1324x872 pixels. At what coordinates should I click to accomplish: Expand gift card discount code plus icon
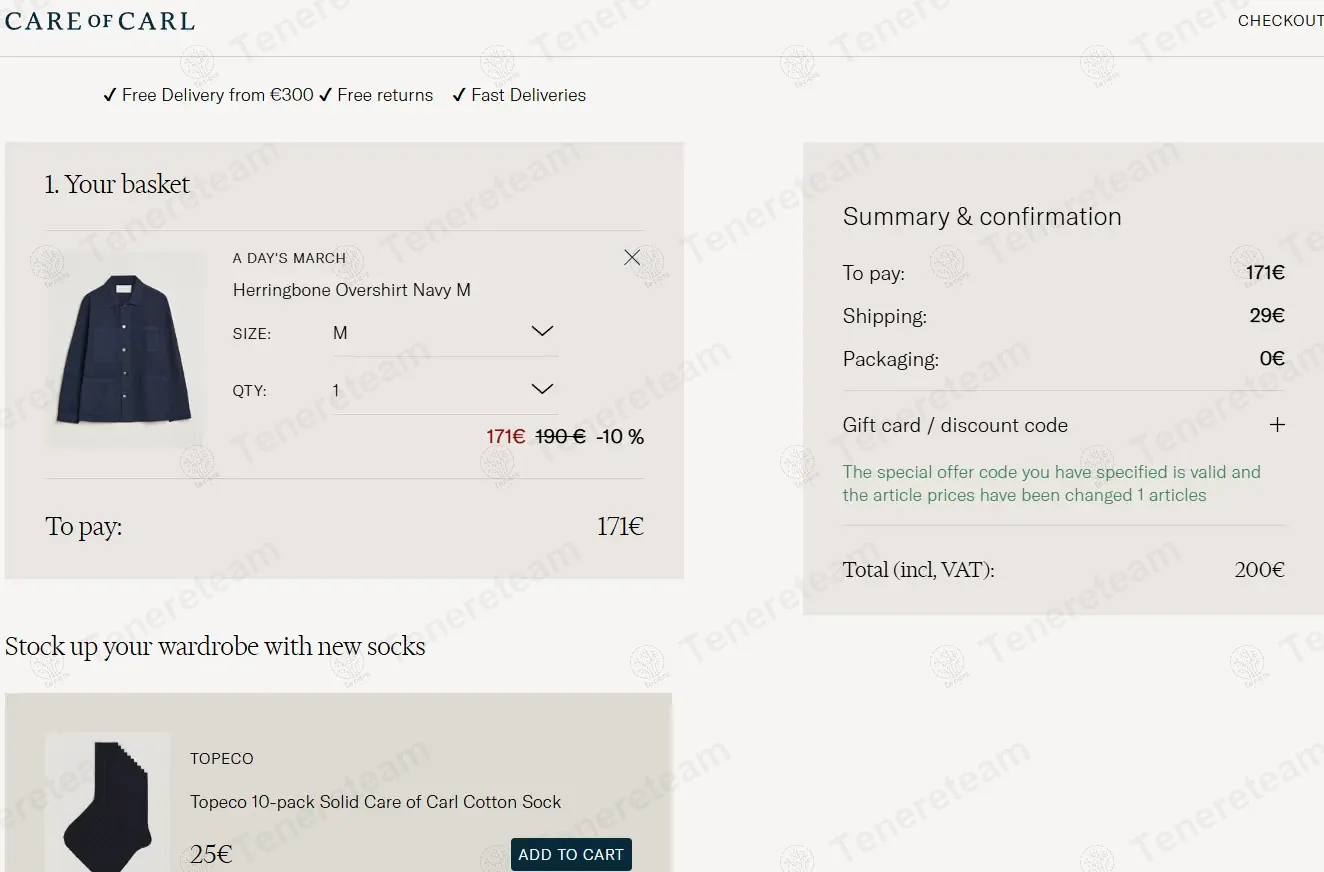(x=1277, y=425)
